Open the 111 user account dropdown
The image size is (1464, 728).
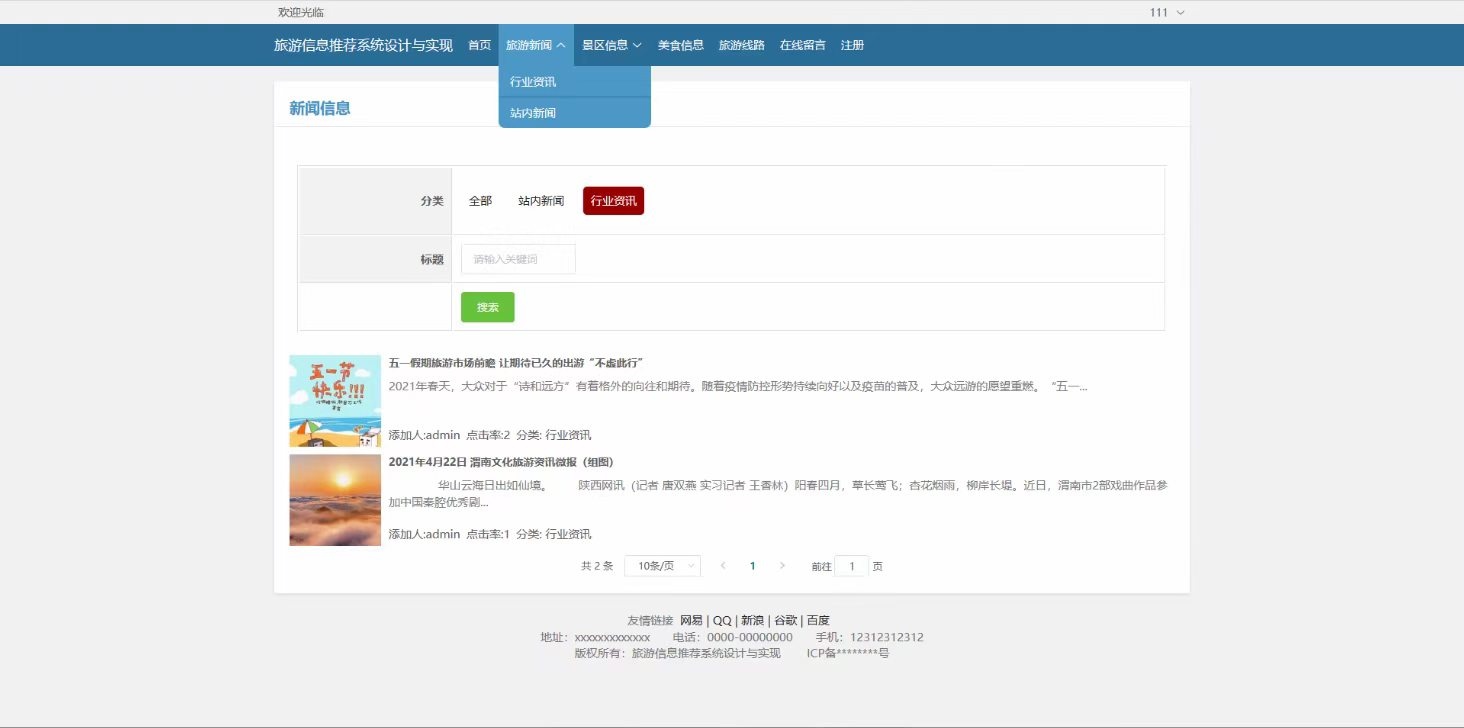tap(1167, 12)
